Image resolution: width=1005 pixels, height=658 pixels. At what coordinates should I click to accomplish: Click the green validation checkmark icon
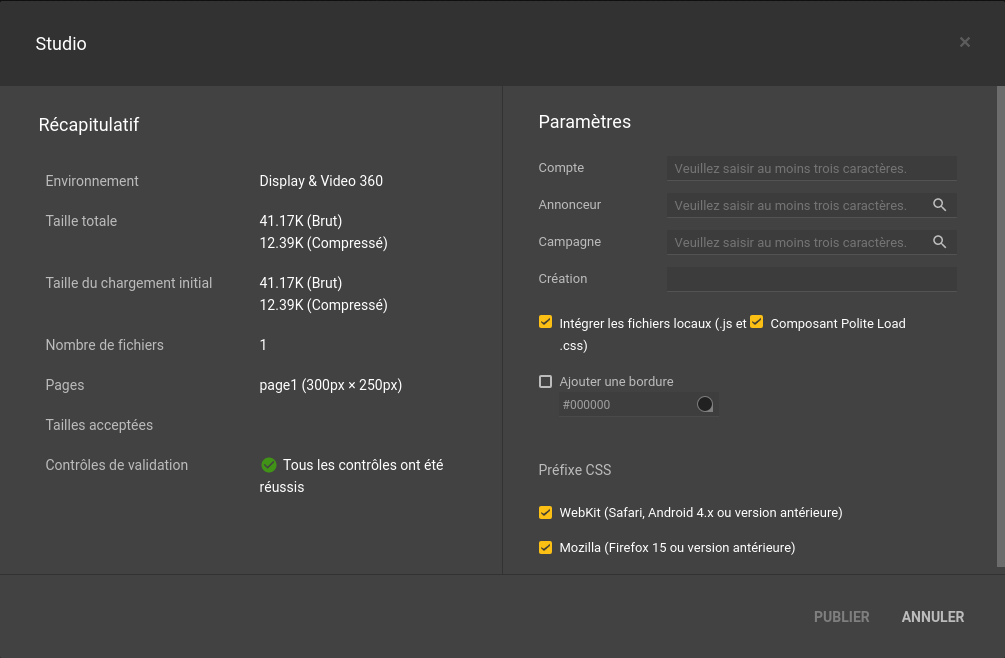click(268, 465)
